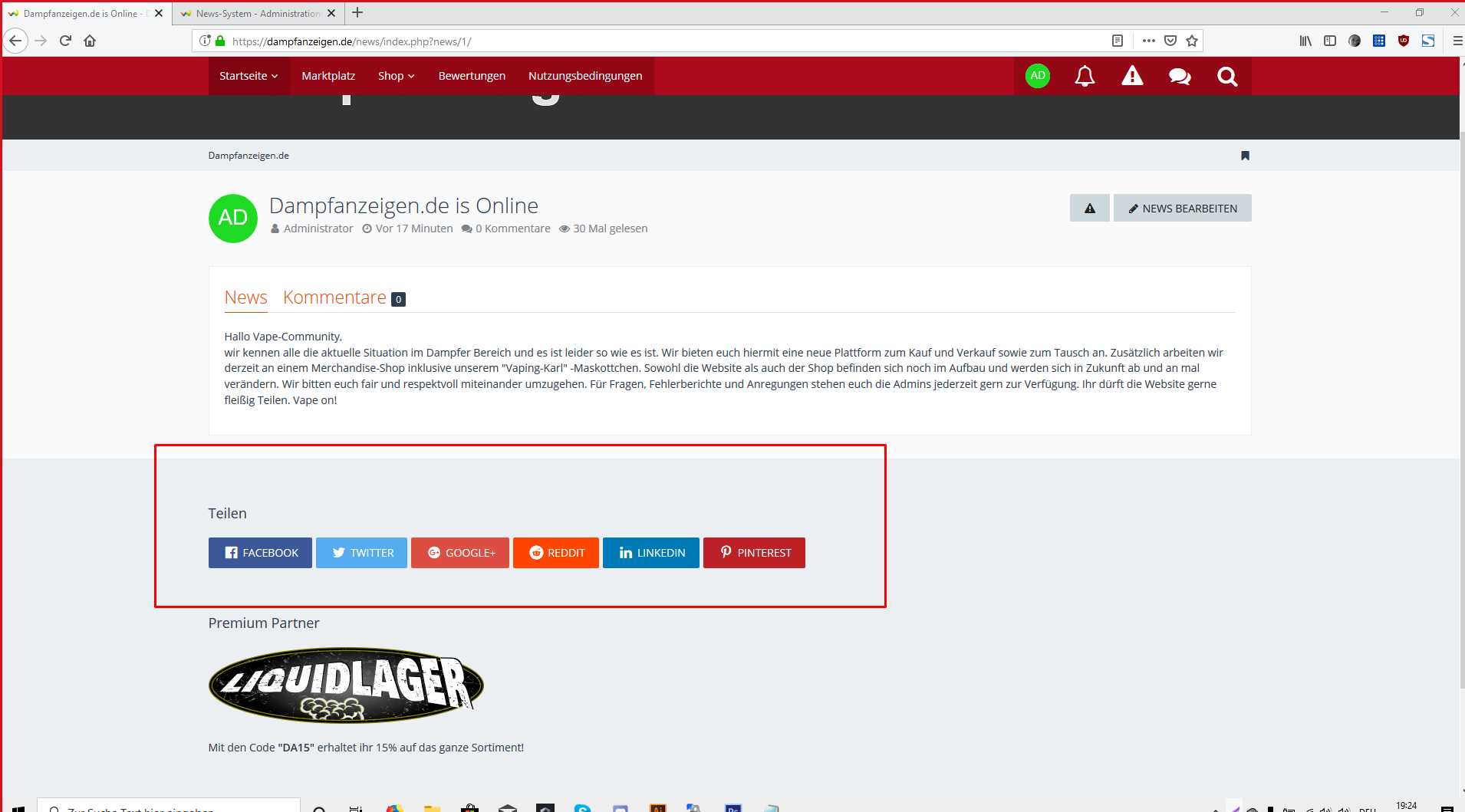Open the site search magnifier icon
The height and width of the screenshot is (812, 1465).
point(1227,76)
